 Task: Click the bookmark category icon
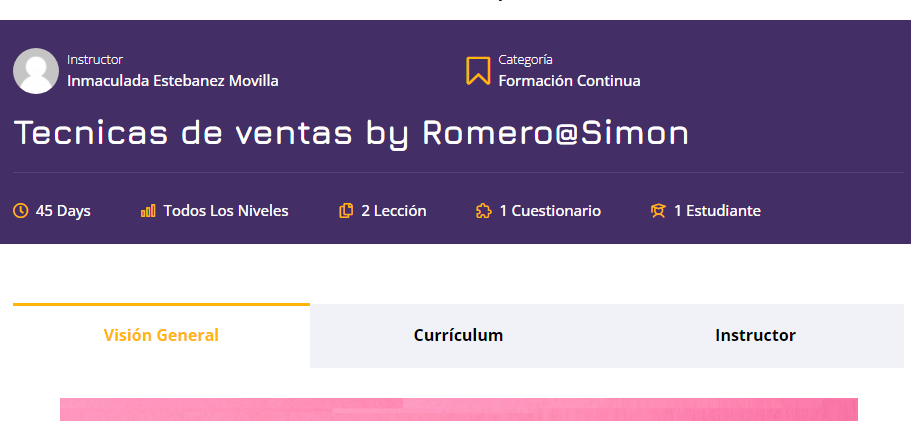(x=478, y=71)
